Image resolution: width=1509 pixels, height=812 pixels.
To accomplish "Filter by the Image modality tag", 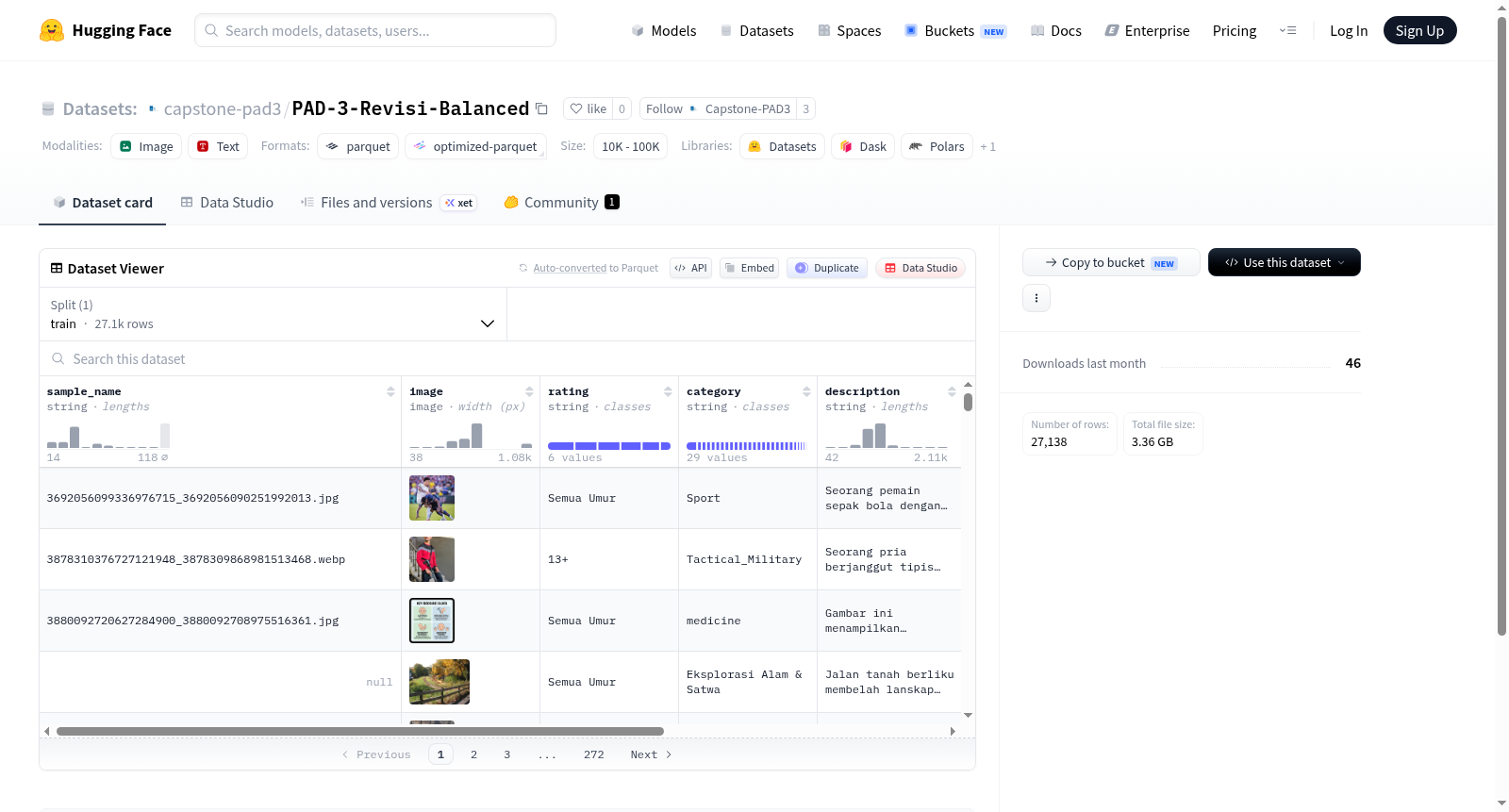I will pos(146,146).
